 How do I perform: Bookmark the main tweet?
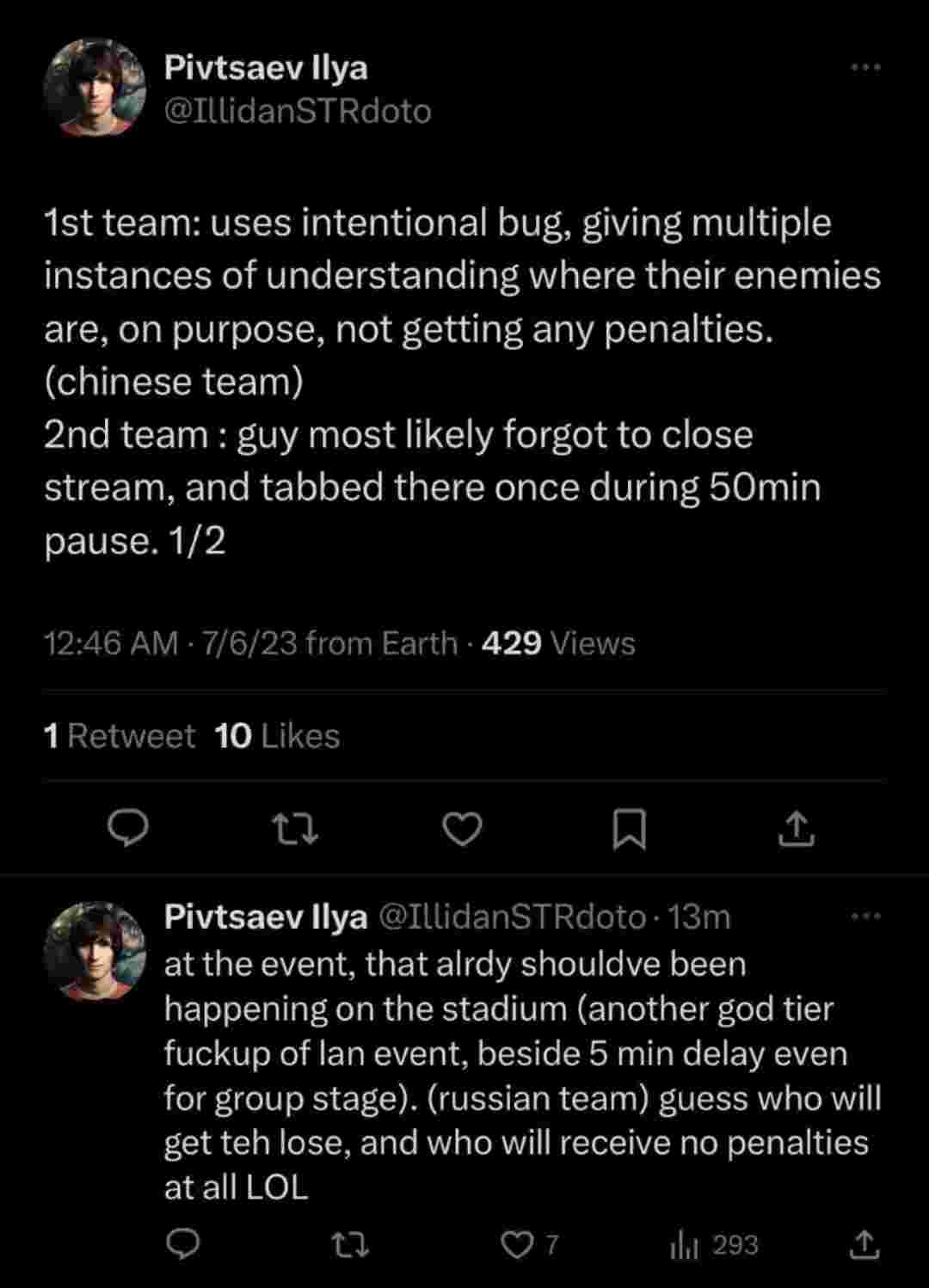coord(629,829)
